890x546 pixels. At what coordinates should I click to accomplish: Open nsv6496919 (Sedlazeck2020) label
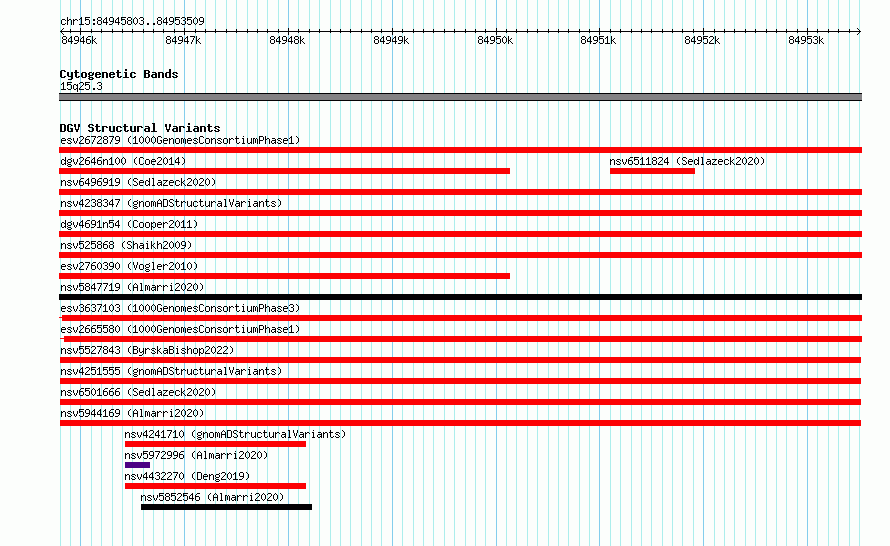pos(138,182)
